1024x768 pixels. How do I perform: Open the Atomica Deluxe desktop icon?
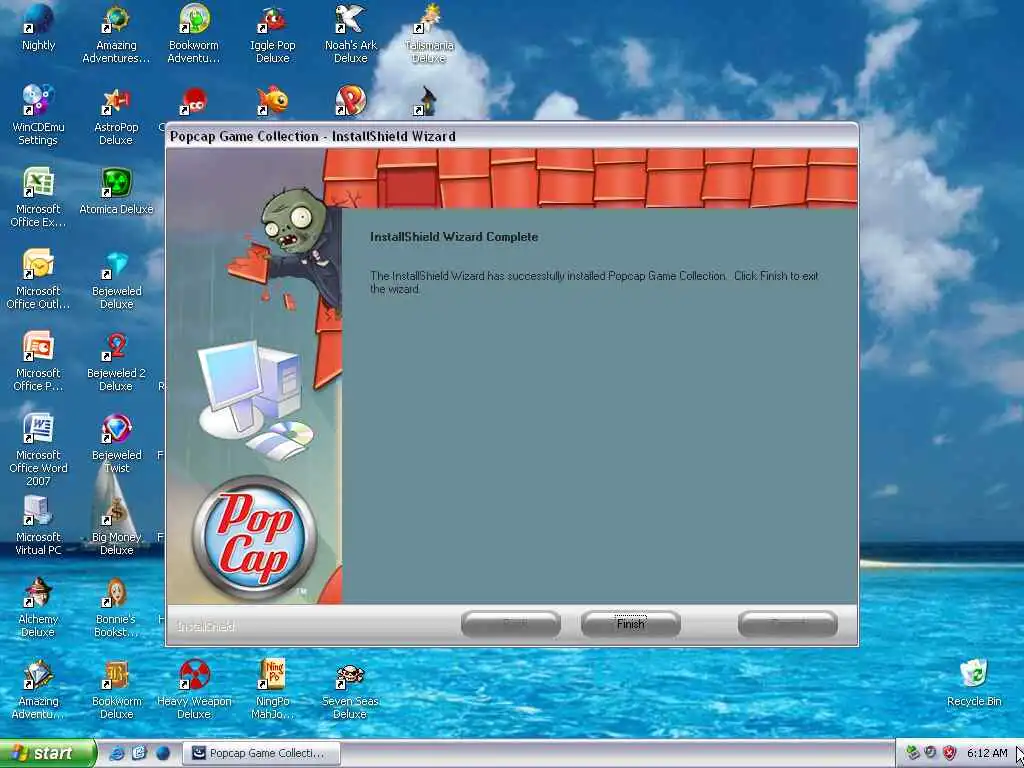pos(116,191)
